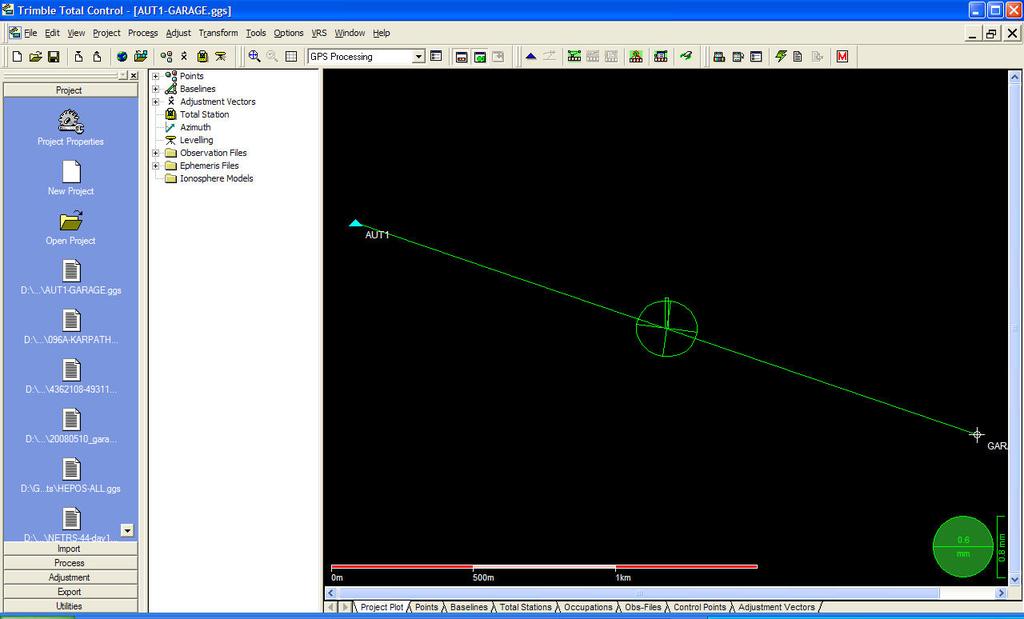Expand the Observation Files folder
1024x619 pixels.
tap(155, 153)
